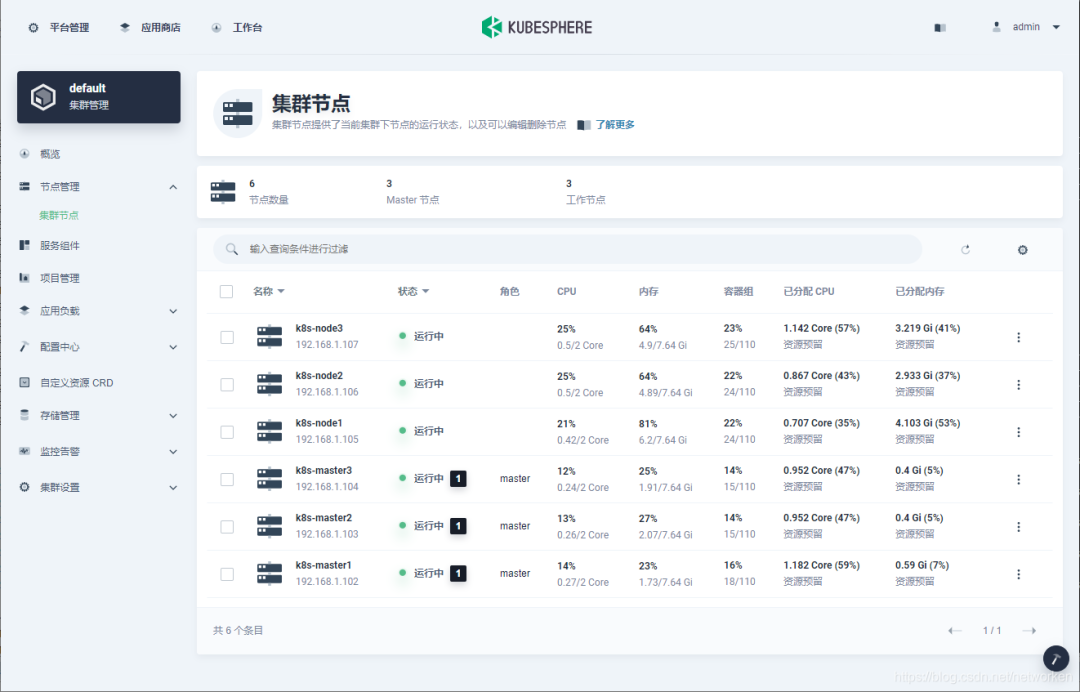Click the server icon of k8s-master1
This screenshot has width=1080, height=692.
click(x=269, y=573)
